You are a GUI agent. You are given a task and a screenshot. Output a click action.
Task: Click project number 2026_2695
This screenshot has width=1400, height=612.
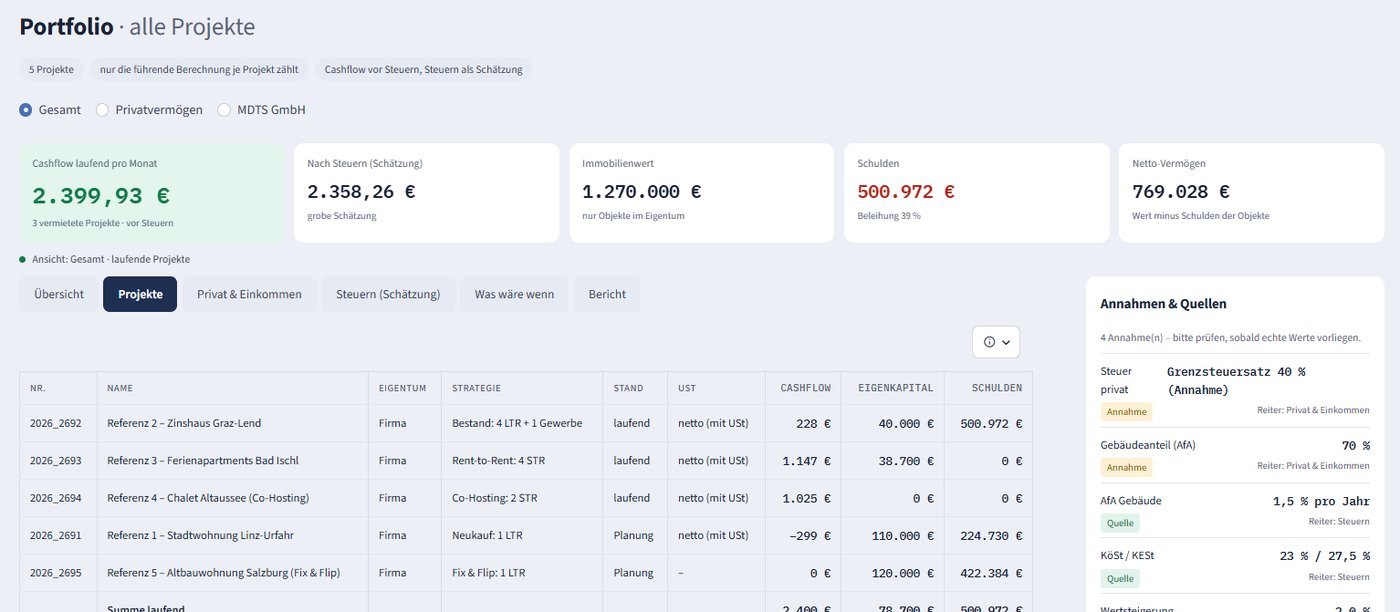(56, 573)
